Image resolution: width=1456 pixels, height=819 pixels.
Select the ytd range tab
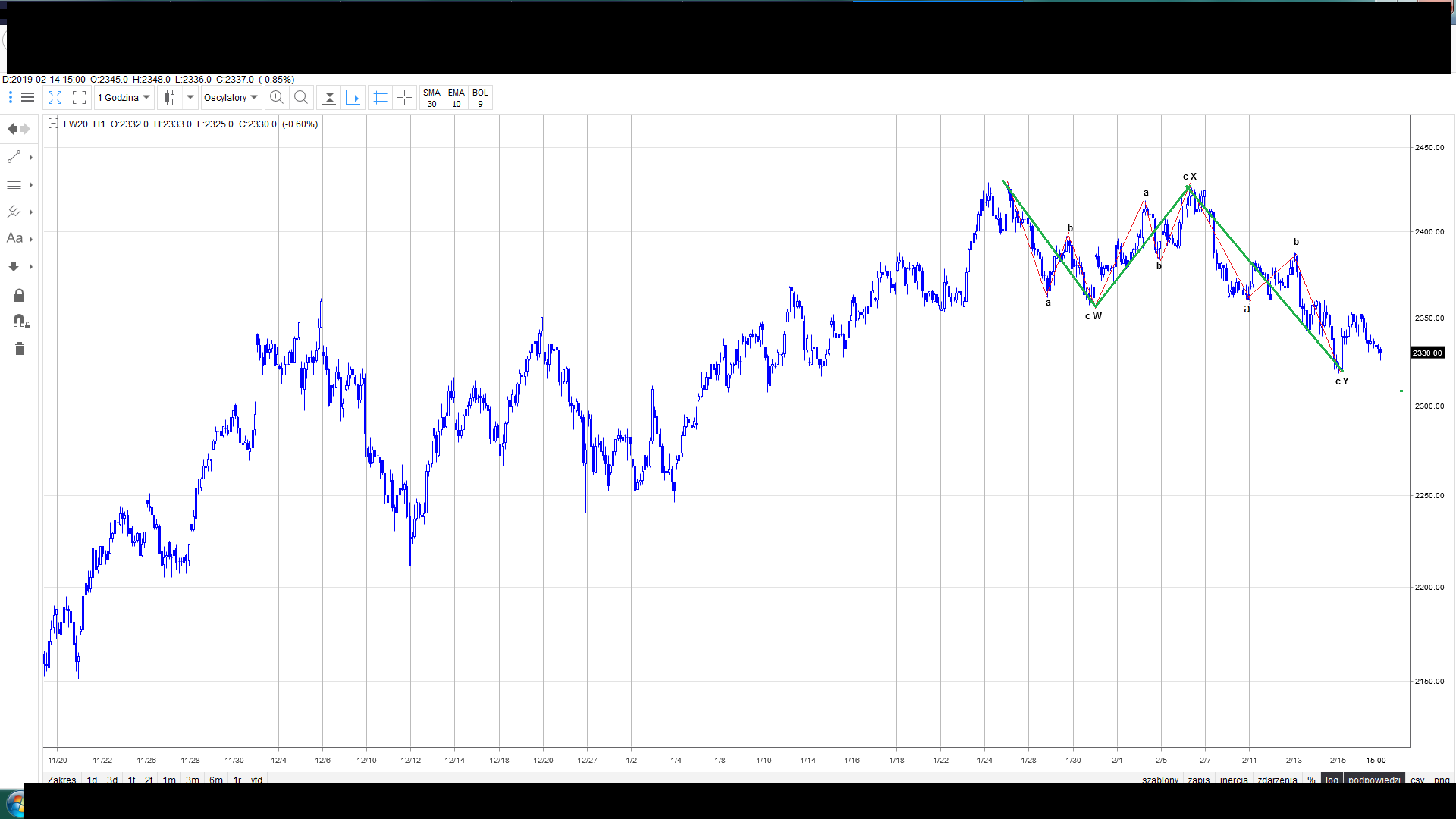(x=256, y=780)
